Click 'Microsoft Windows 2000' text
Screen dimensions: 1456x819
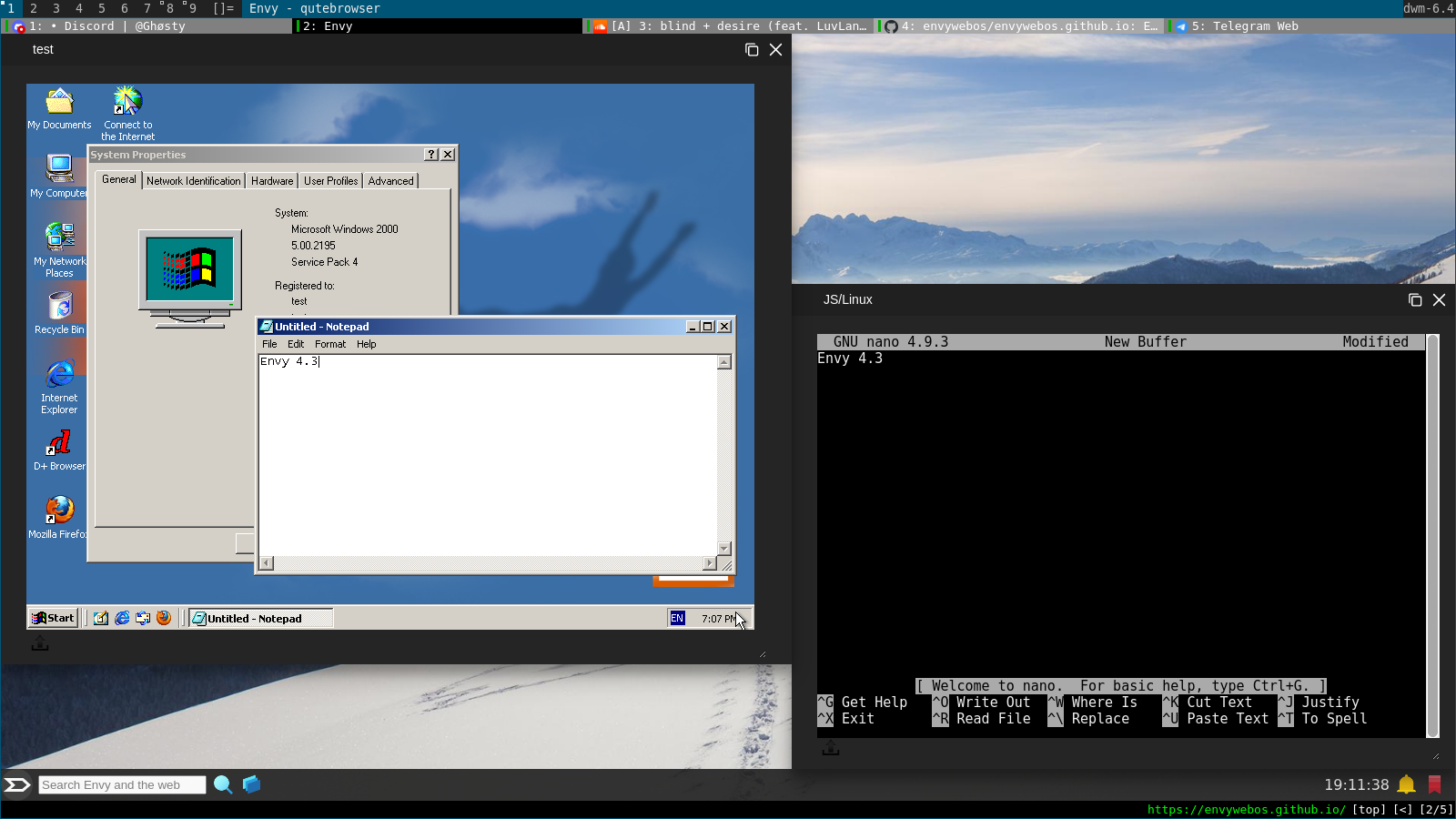tap(345, 229)
